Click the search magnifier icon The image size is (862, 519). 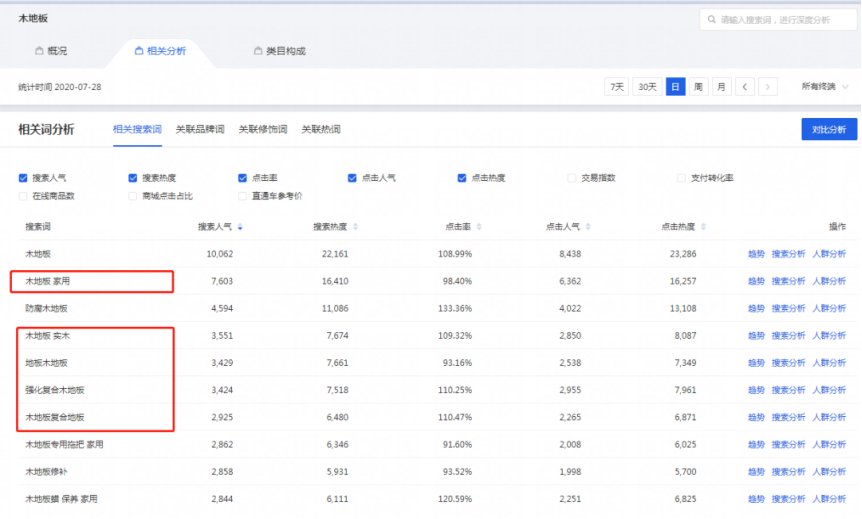[x=711, y=19]
